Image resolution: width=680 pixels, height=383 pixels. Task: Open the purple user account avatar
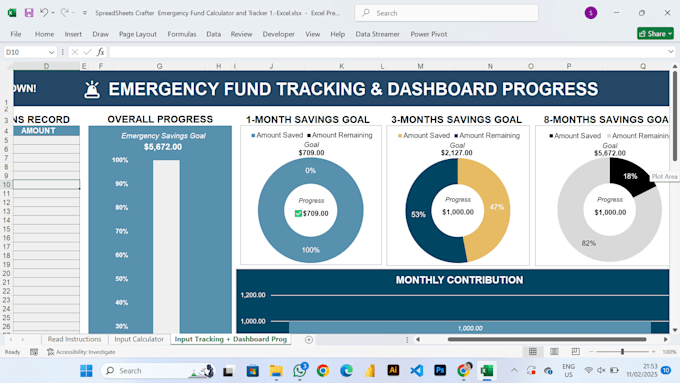point(591,13)
